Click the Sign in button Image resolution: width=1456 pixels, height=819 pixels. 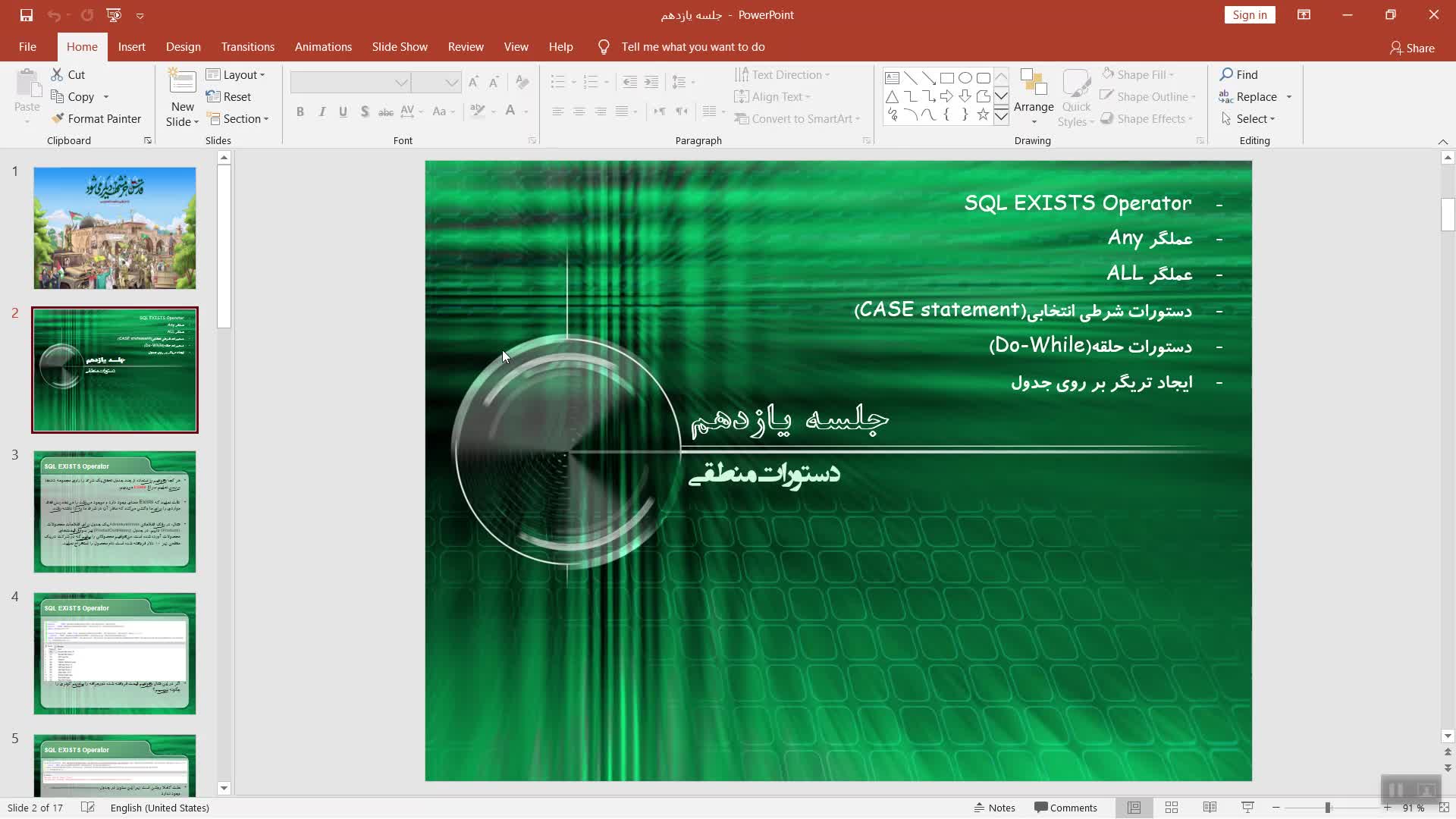[1249, 15]
